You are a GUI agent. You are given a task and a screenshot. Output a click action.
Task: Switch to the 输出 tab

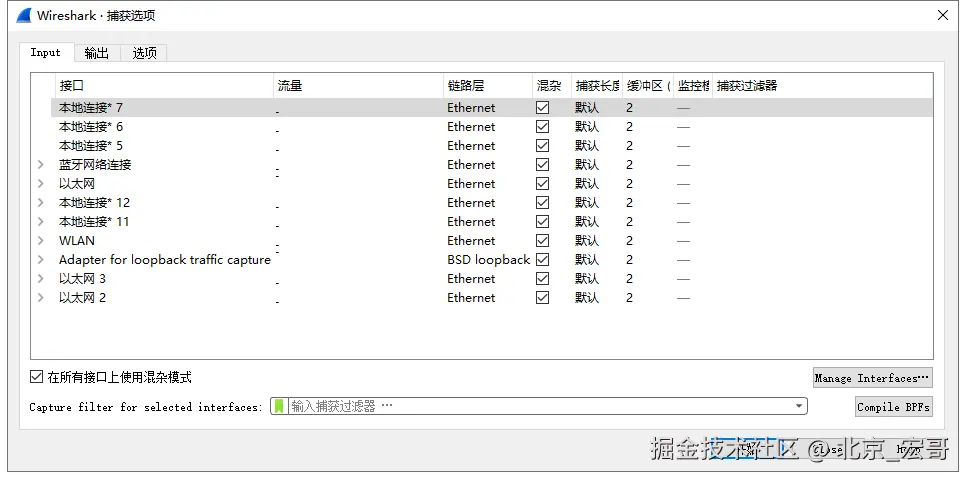[97, 53]
